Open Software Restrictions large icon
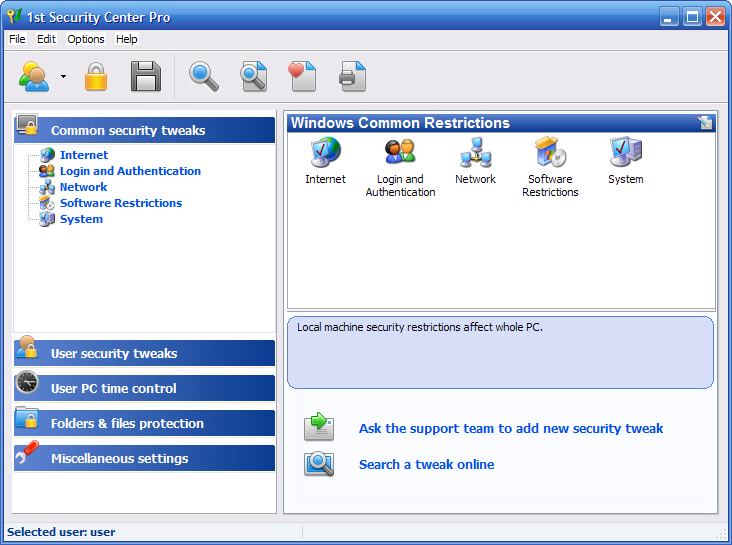 (x=550, y=152)
